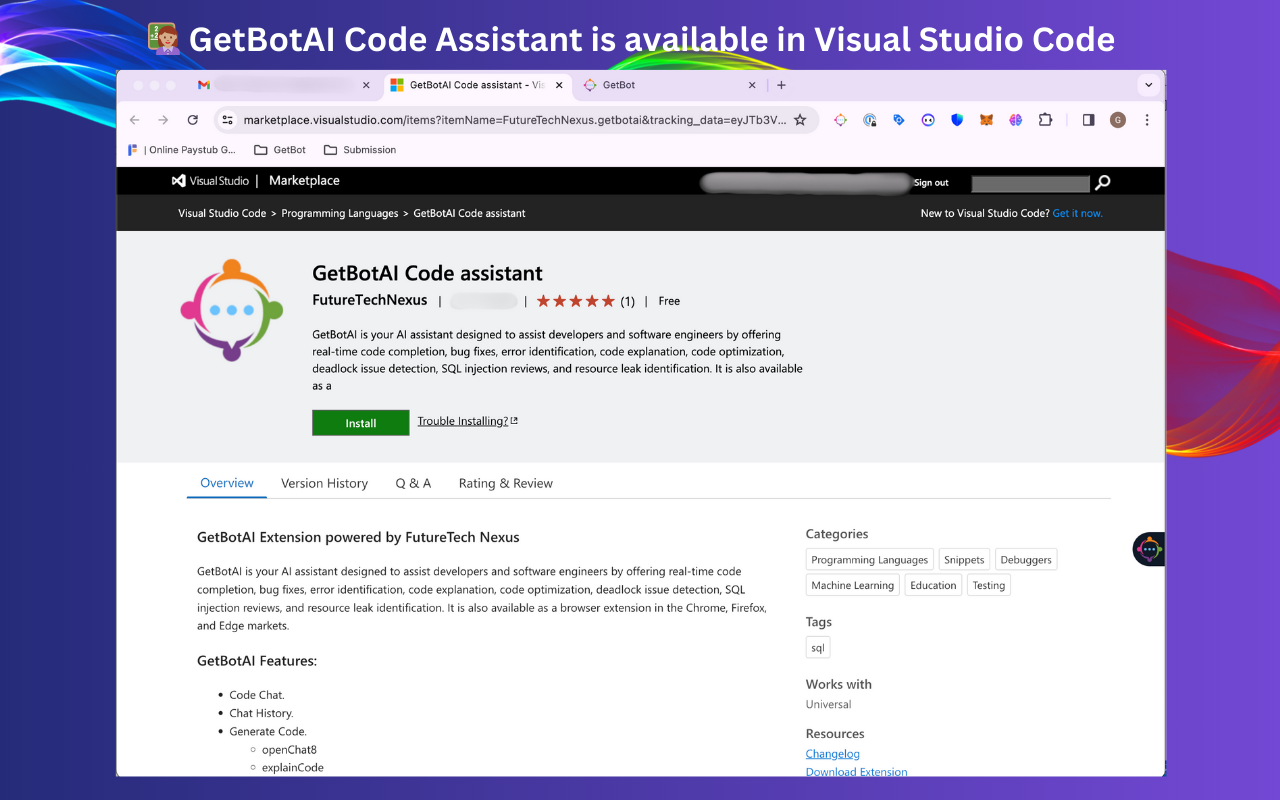Image resolution: width=1280 pixels, height=800 pixels.
Task: Open the FutureTechNexus publisher link
Action: click(x=370, y=300)
